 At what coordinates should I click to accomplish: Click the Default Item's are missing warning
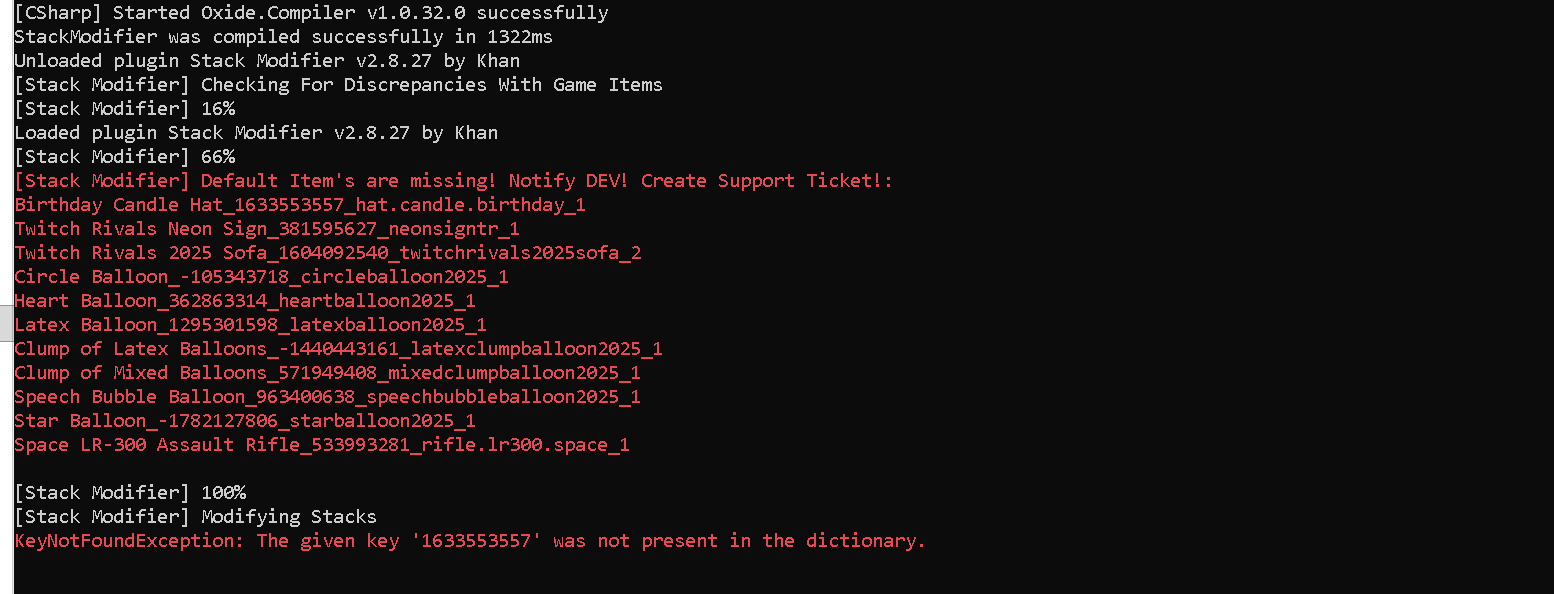(453, 181)
